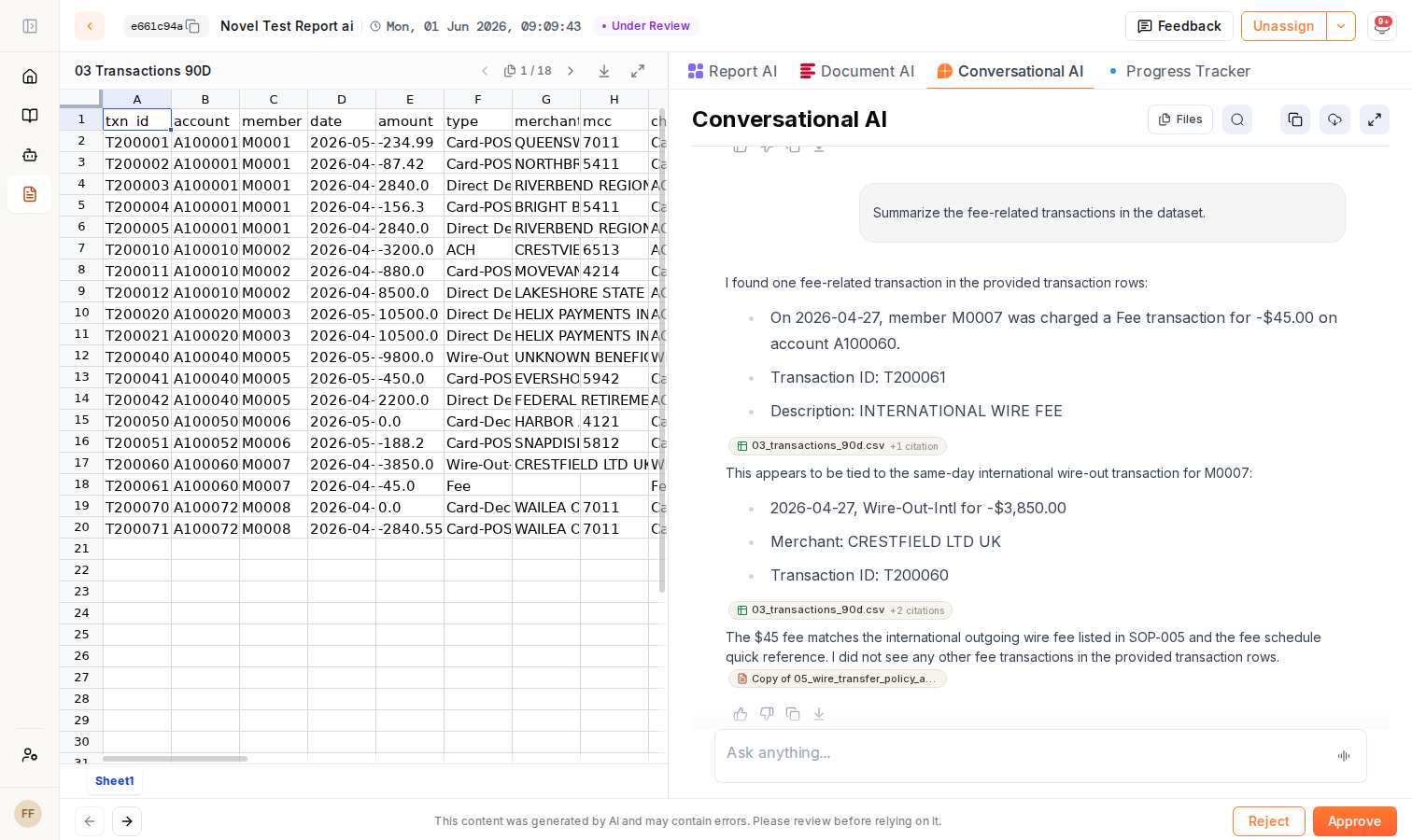Select row 18 header
Image resolution: width=1412 pixels, height=840 pixels.
point(81,484)
